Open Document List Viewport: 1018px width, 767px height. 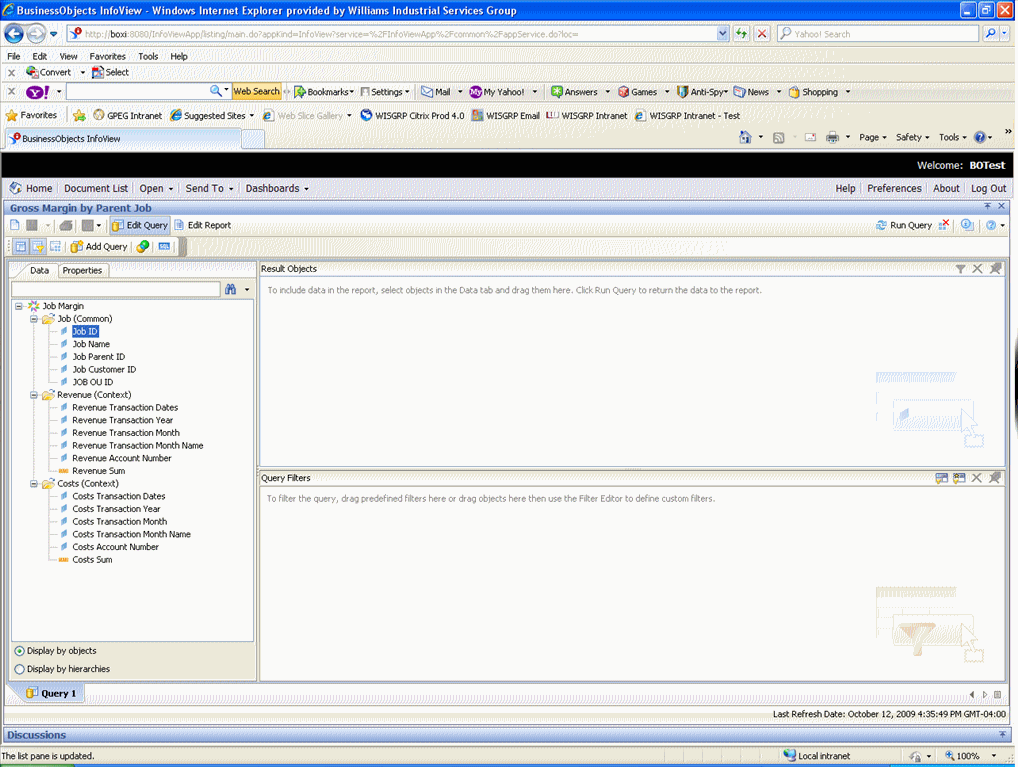tap(96, 188)
